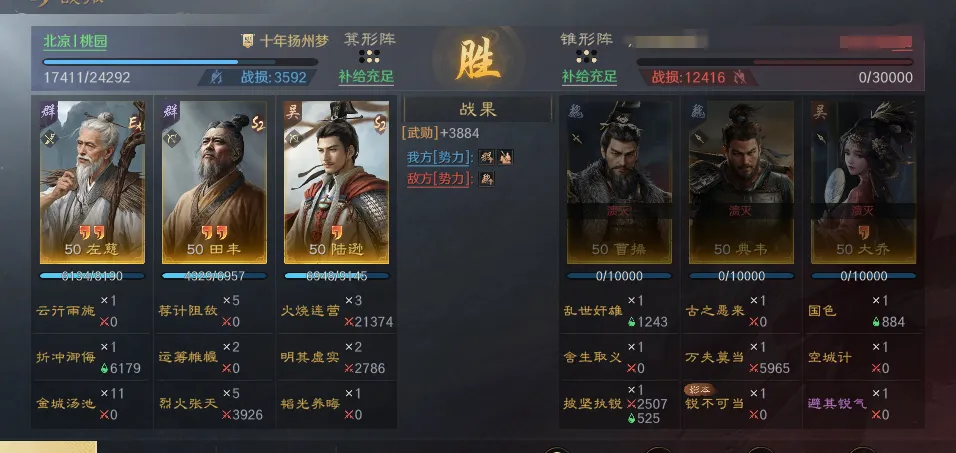Viewport: 956px width, 453px height.
Task: Click the red 战损 12416 casualties icon
Action: click(x=740, y=77)
